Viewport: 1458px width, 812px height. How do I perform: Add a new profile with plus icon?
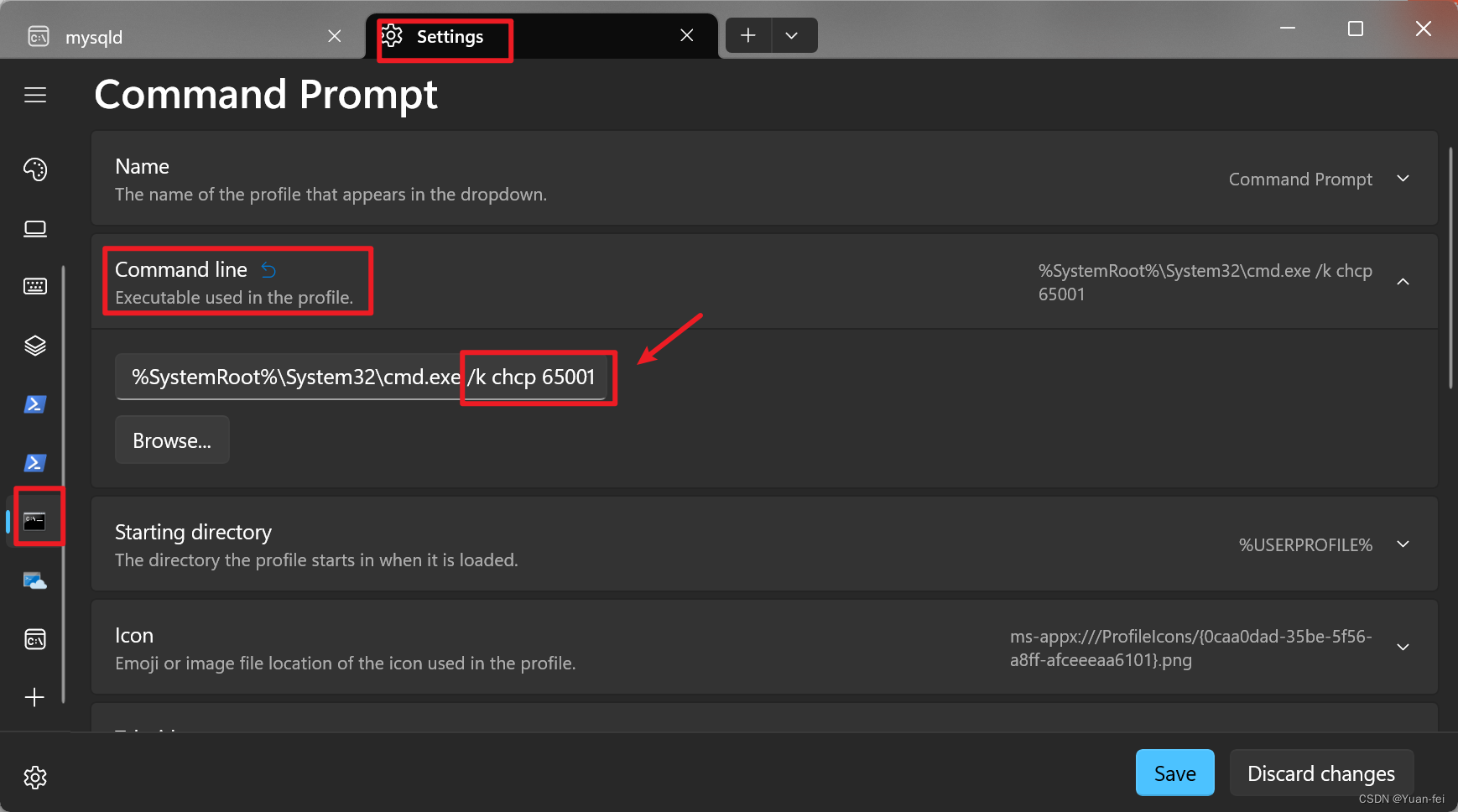click(35, 698)
